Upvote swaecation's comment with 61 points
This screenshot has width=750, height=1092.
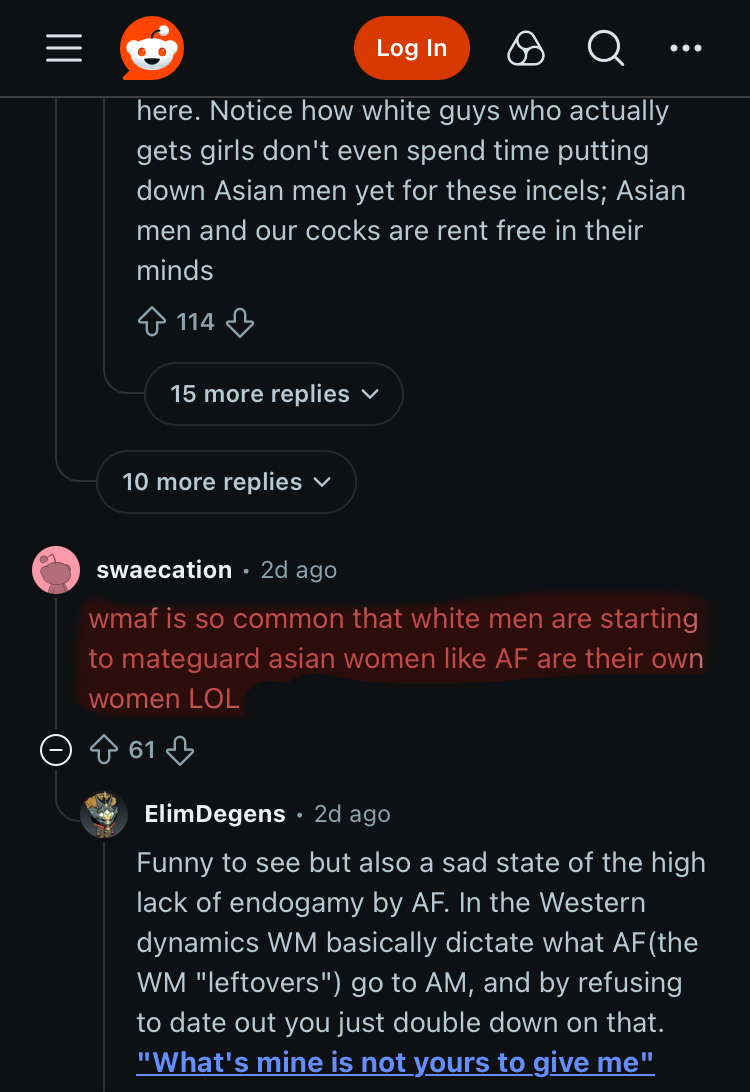104,750
